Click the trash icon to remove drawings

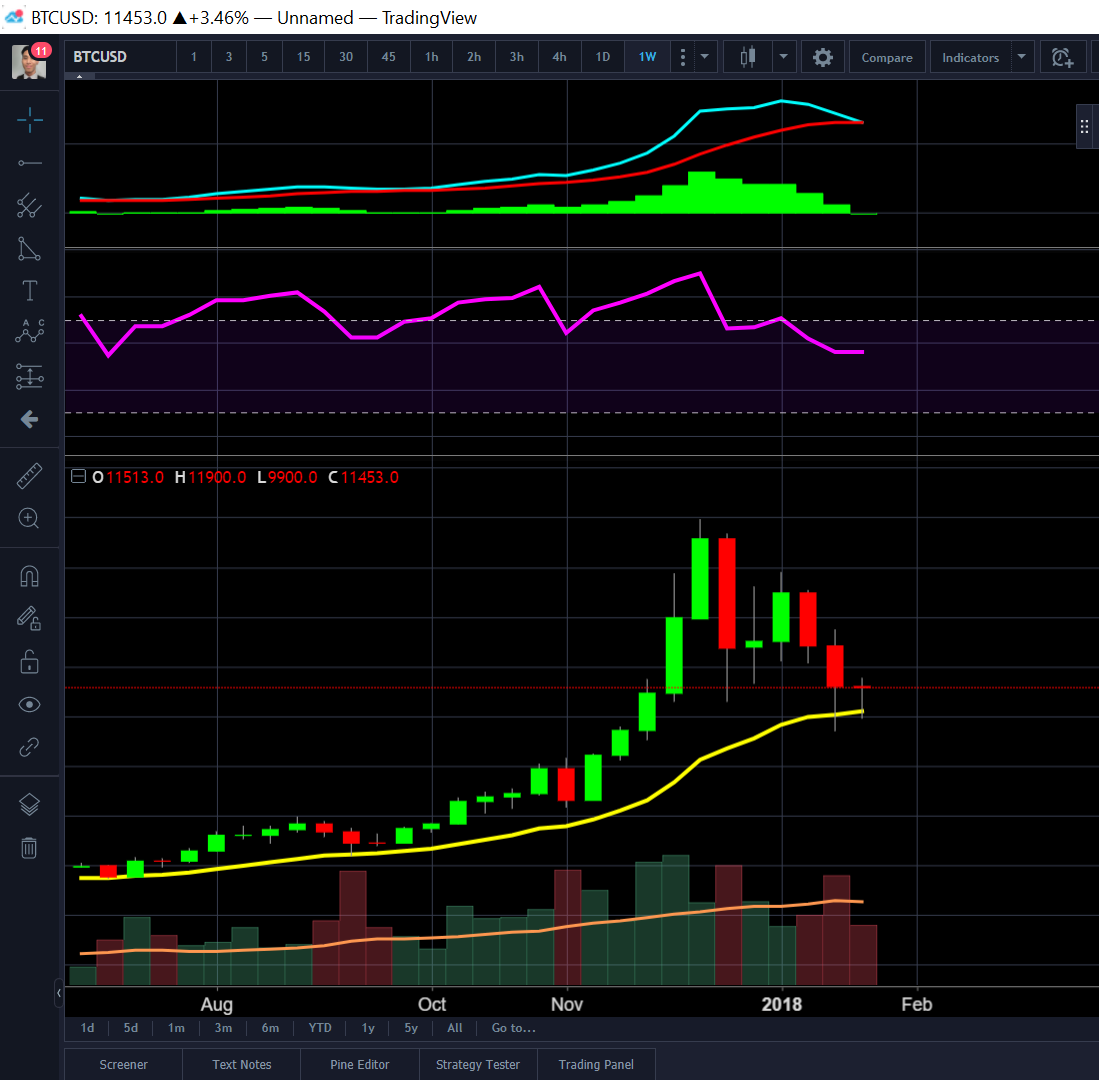tap(29, 848)
